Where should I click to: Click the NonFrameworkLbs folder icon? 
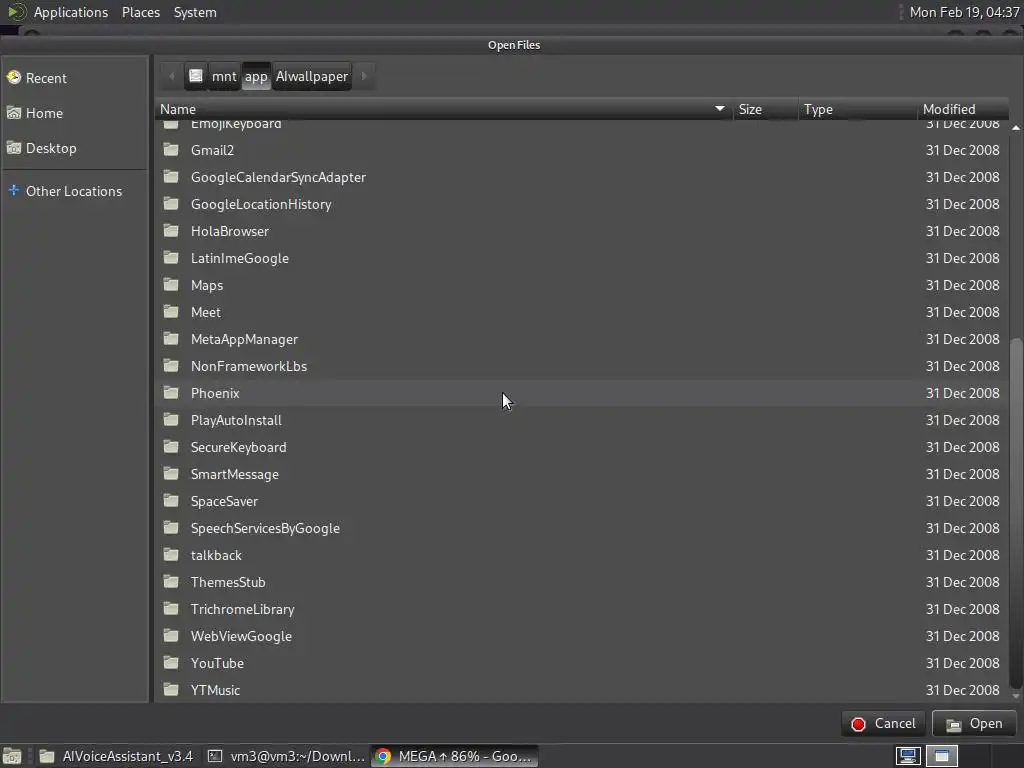(171, 366)
